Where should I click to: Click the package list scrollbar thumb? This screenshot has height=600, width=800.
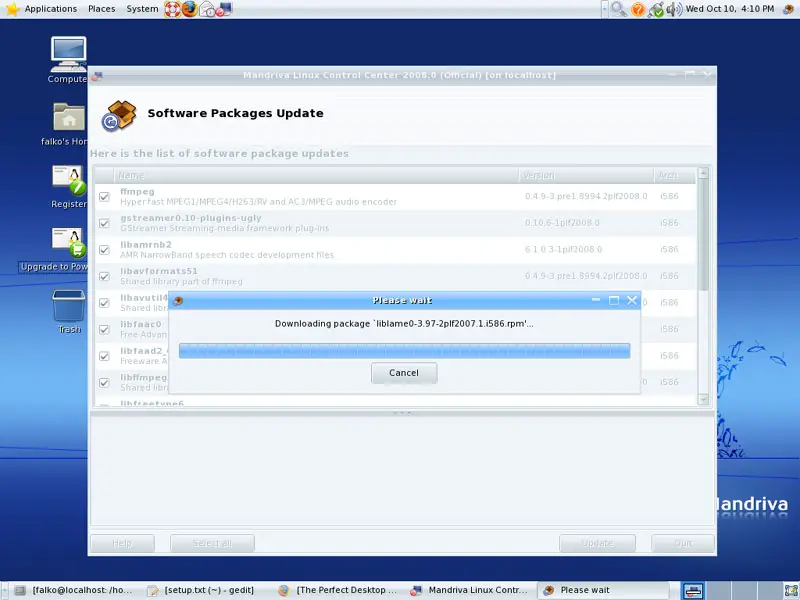point(703,235)
